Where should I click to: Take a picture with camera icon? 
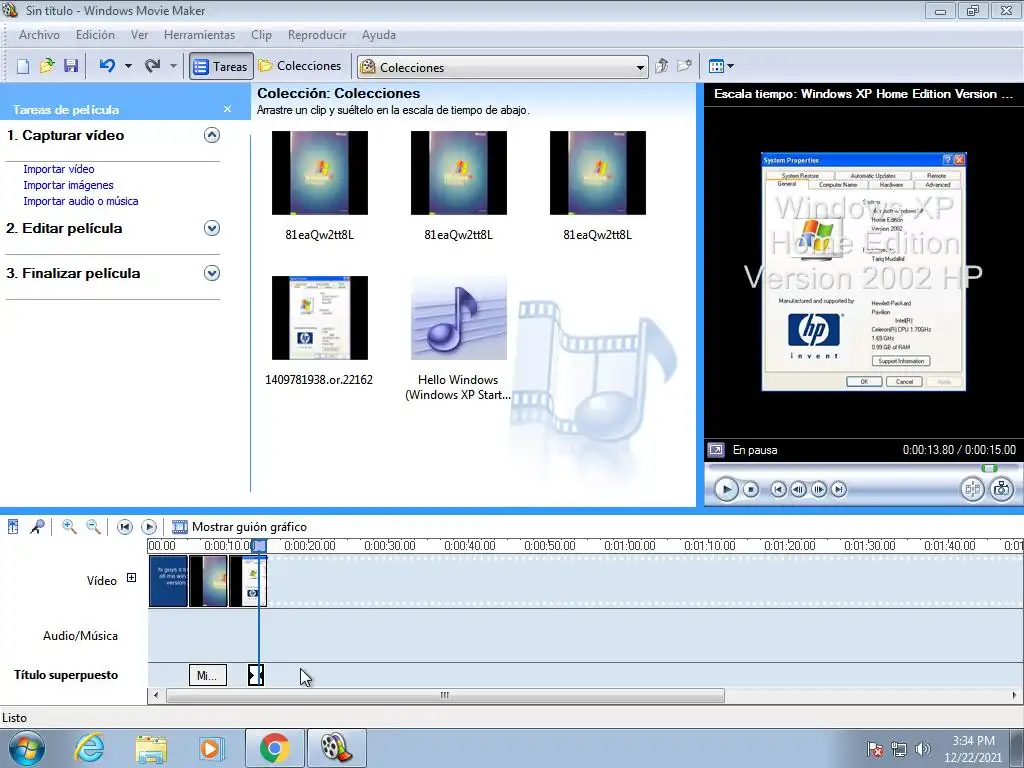pyautogui.click(x=1002, y=489)
